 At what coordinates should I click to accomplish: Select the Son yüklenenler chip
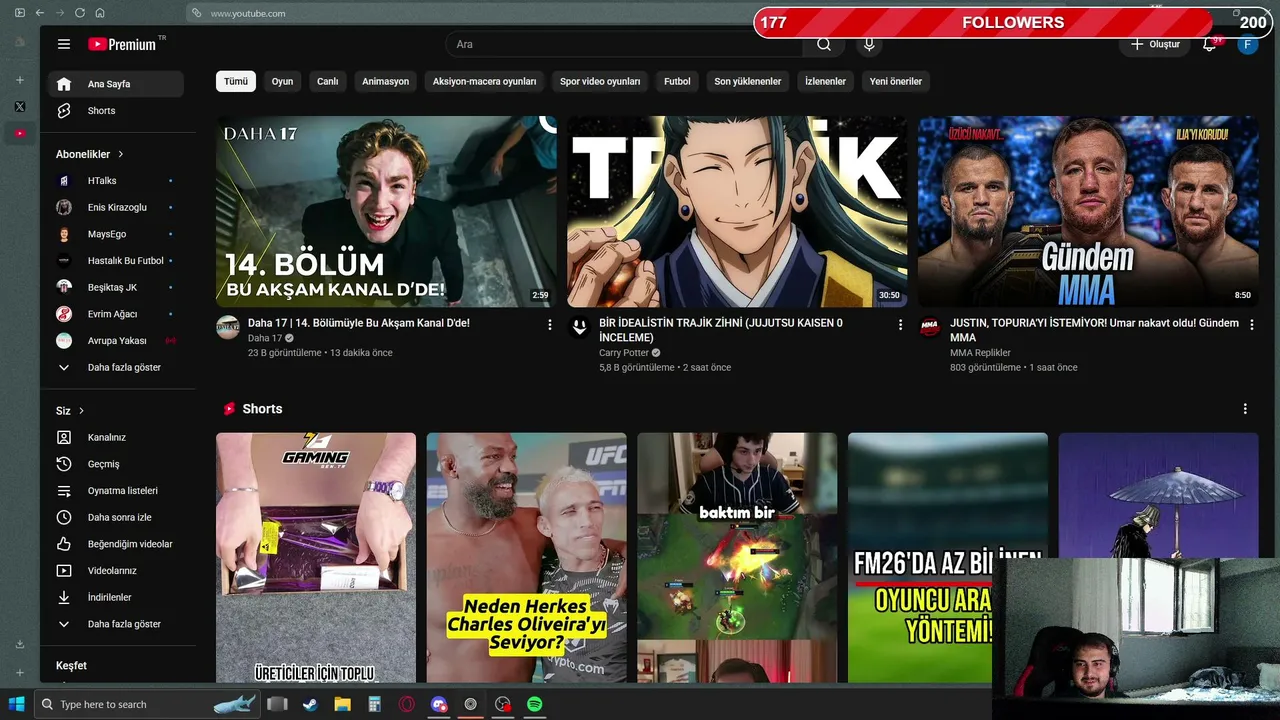point(748,81)
